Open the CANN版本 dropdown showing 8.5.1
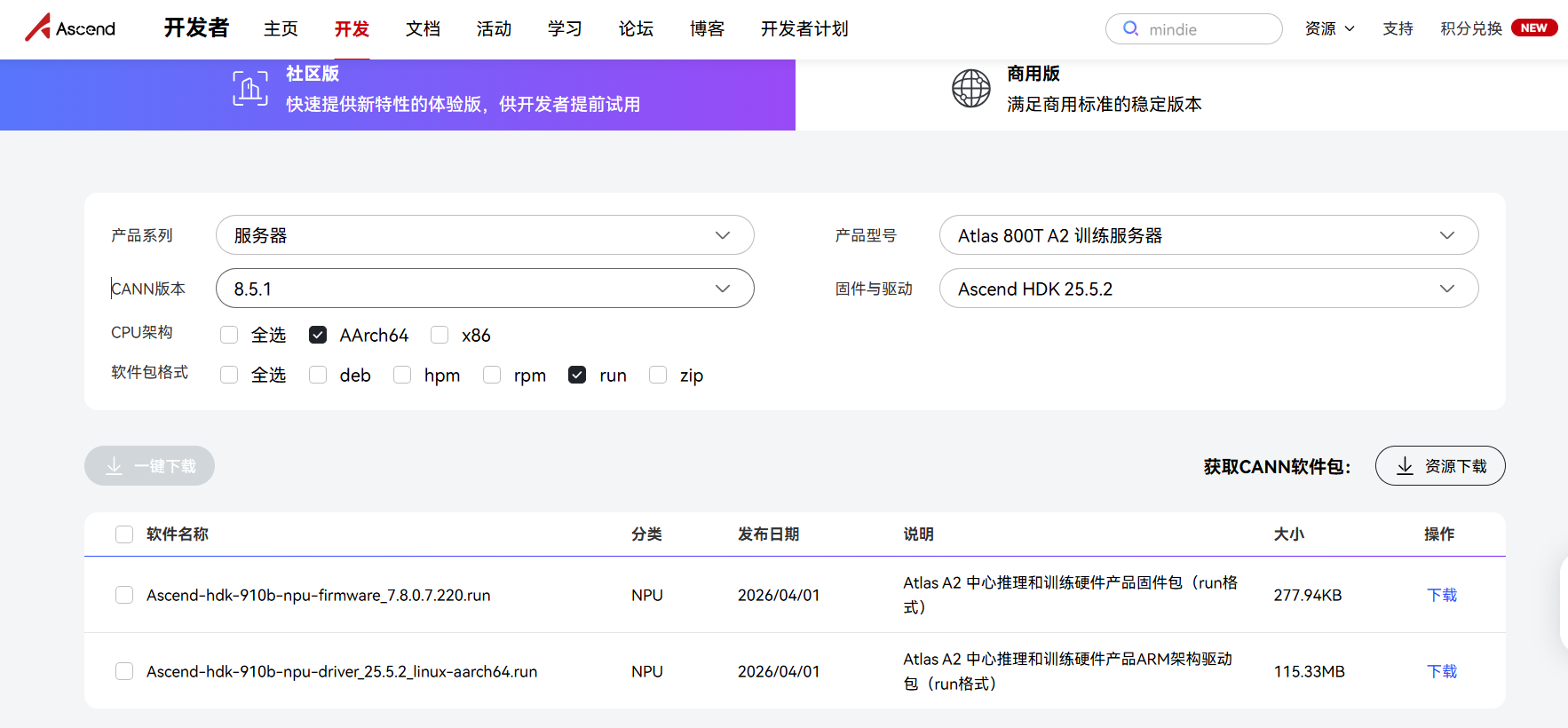 tap(485, 289)
